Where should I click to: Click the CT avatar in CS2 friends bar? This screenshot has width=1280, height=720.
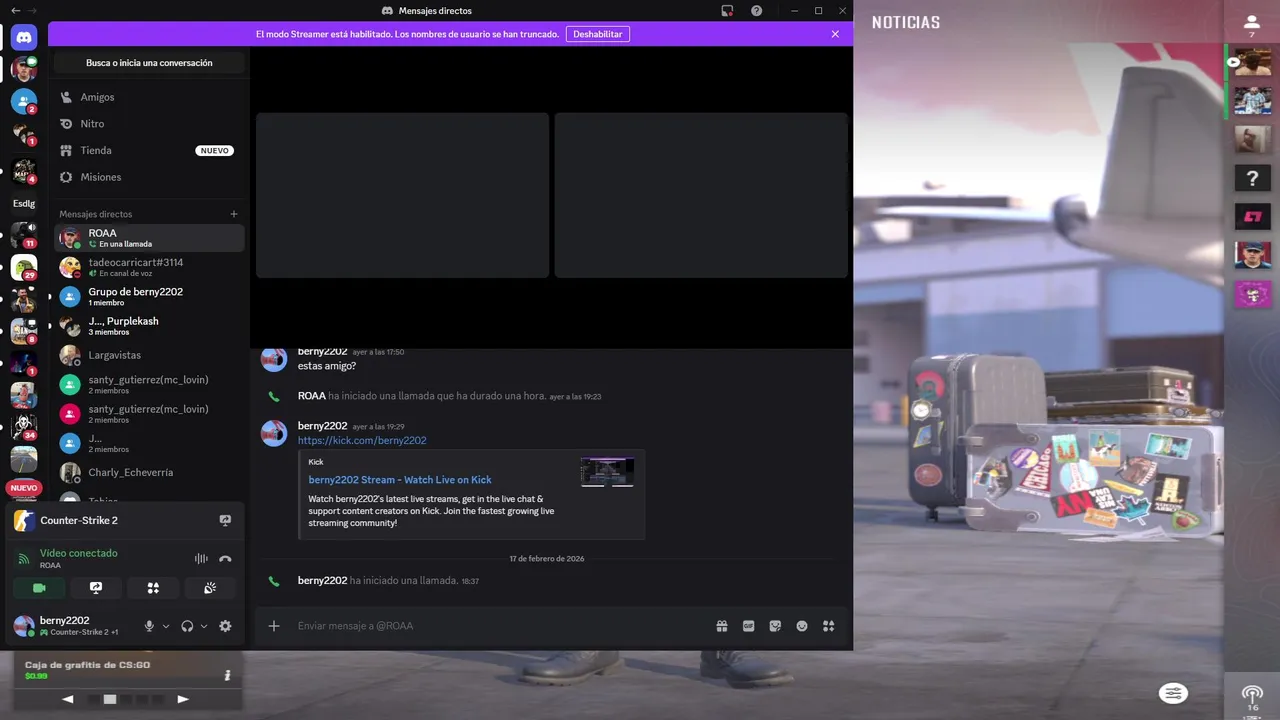click(1252, 216)
